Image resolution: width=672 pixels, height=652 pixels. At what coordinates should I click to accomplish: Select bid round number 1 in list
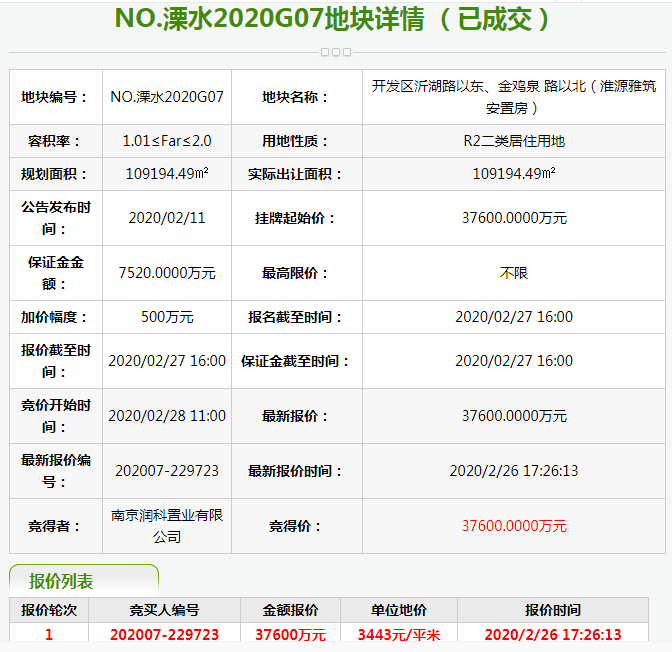tap(49, 634)
